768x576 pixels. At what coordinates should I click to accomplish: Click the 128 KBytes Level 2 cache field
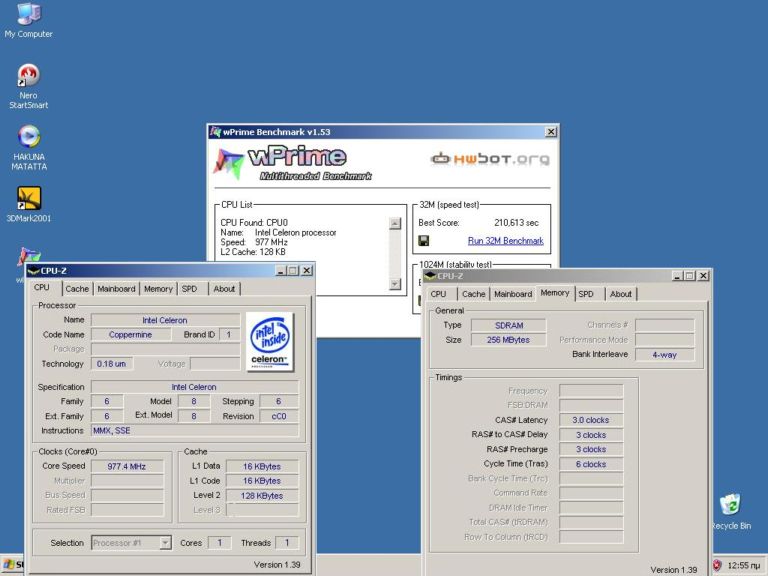[262, 496]
